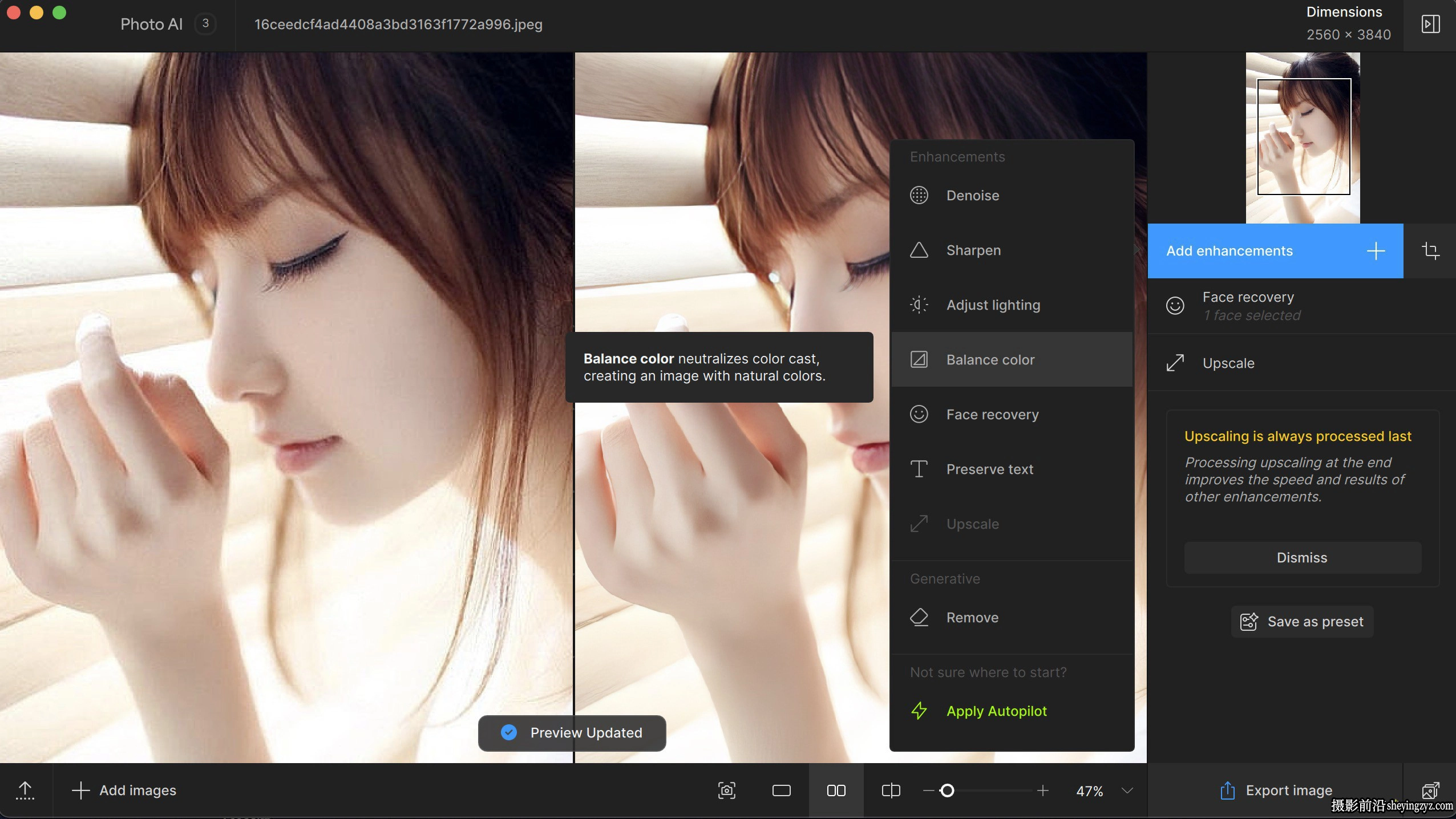This screenshot has height=819, width=1456.
Task: Click the Balance color icon
Action: click(x=919, y=359)
